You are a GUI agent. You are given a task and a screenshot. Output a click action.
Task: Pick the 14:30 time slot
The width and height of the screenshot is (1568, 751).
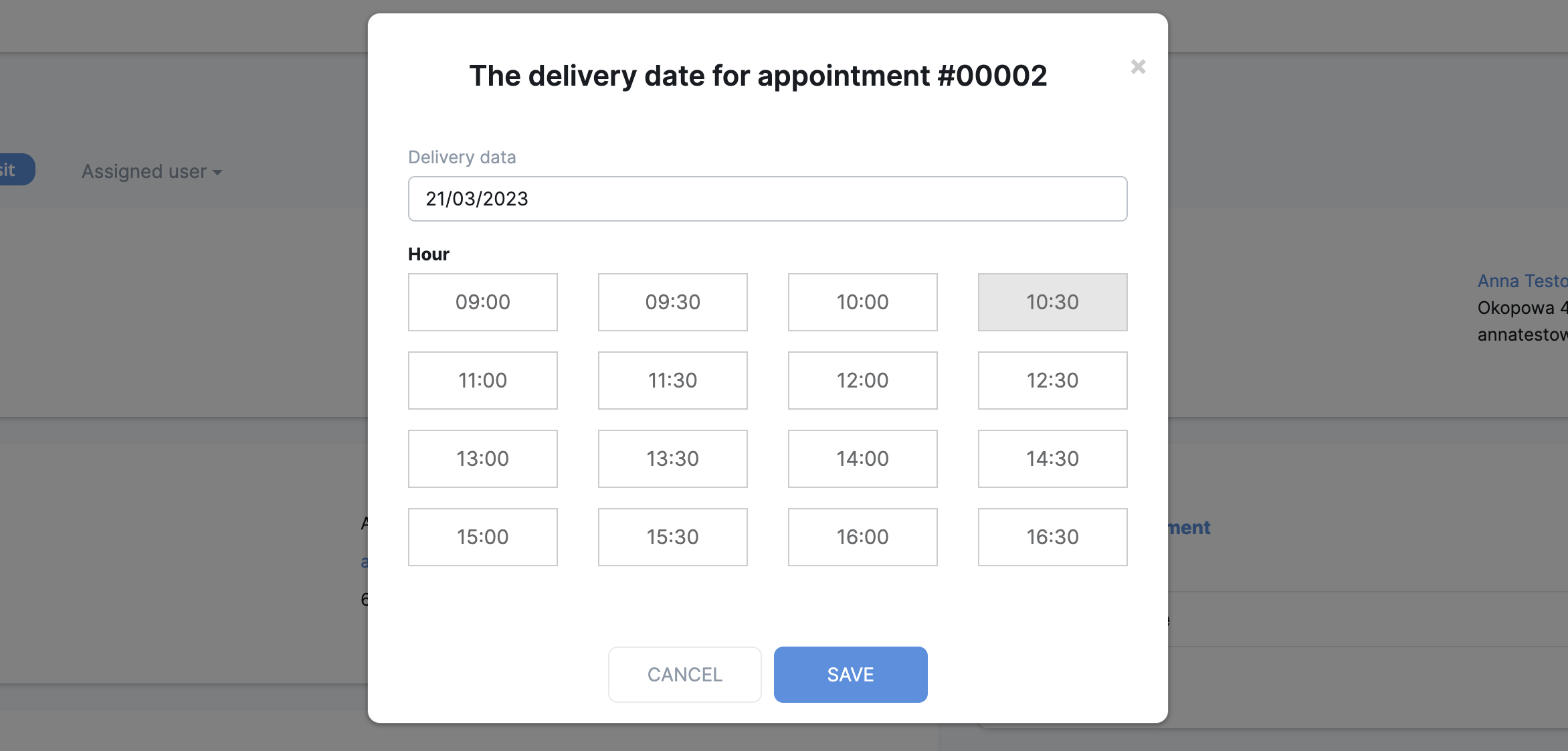(1052, 458)
